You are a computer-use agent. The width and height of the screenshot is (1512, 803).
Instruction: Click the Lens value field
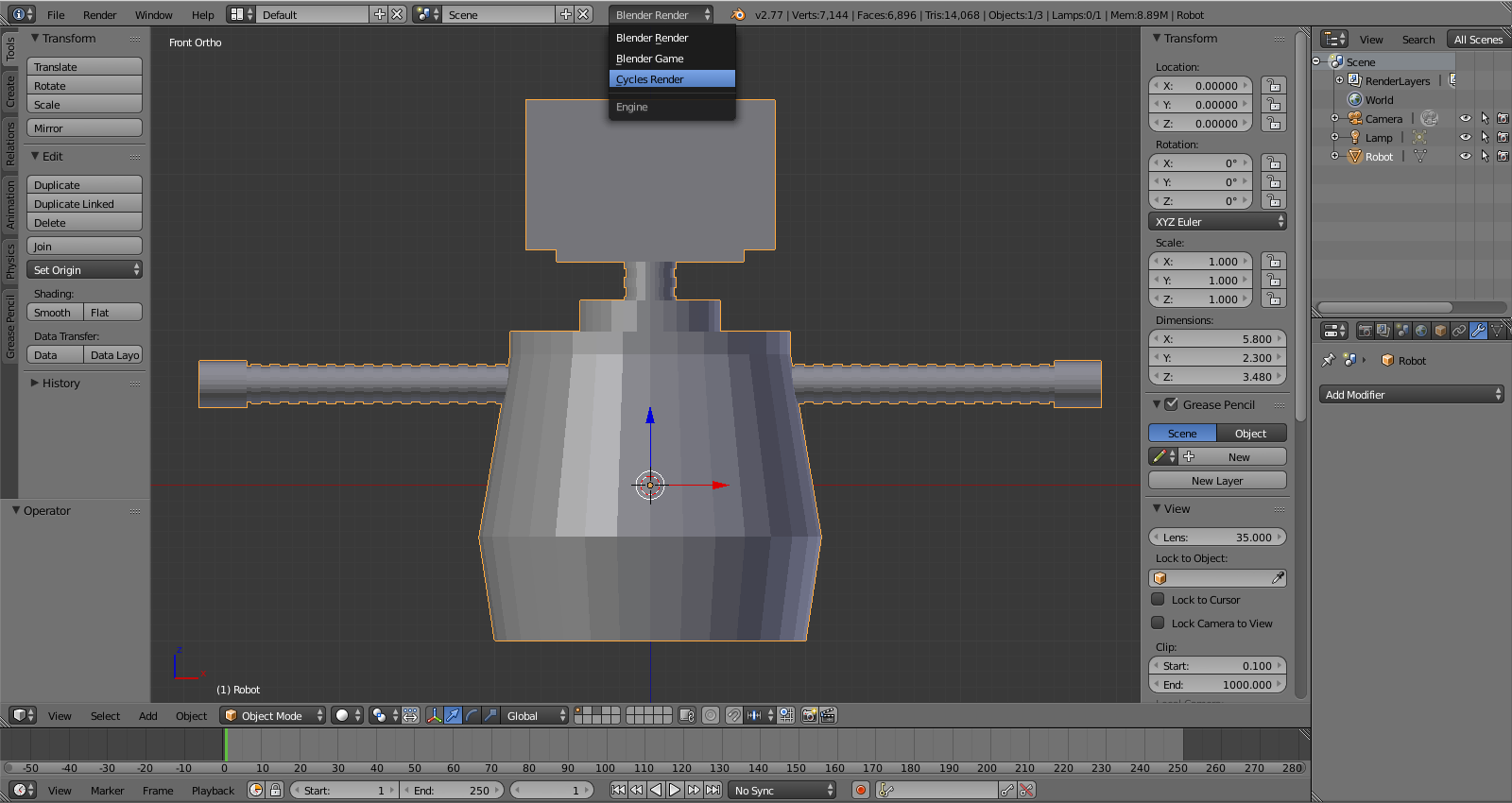tap(1216, 537)
